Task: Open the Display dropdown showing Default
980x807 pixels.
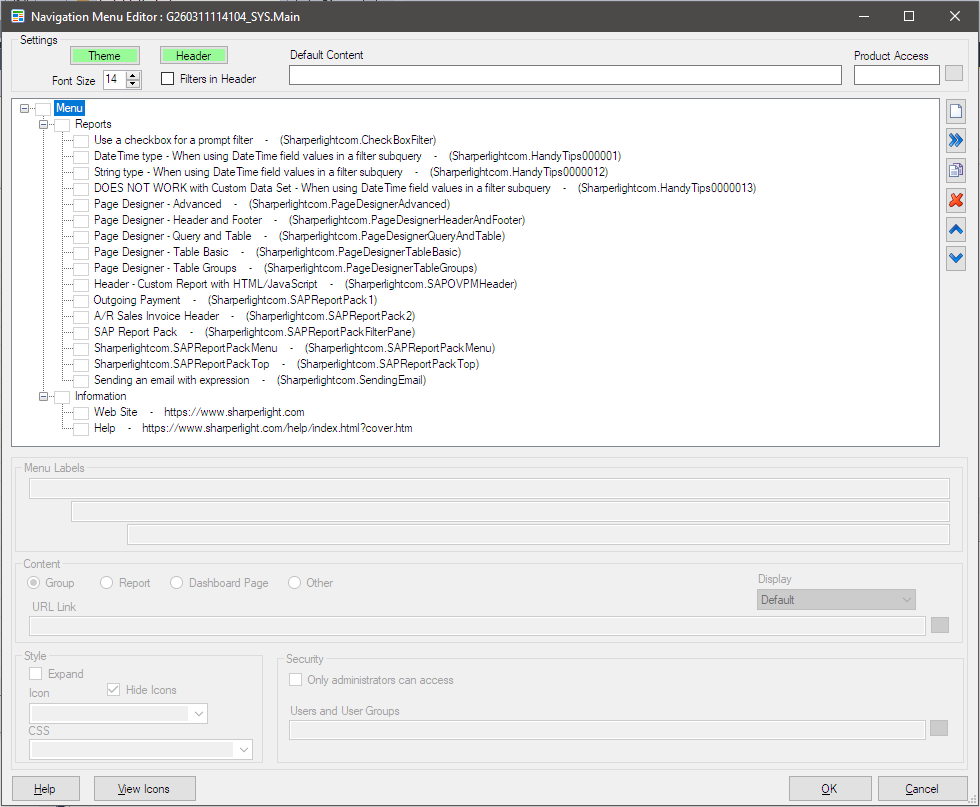Action: pyautogui.click(x=836, y=600)
